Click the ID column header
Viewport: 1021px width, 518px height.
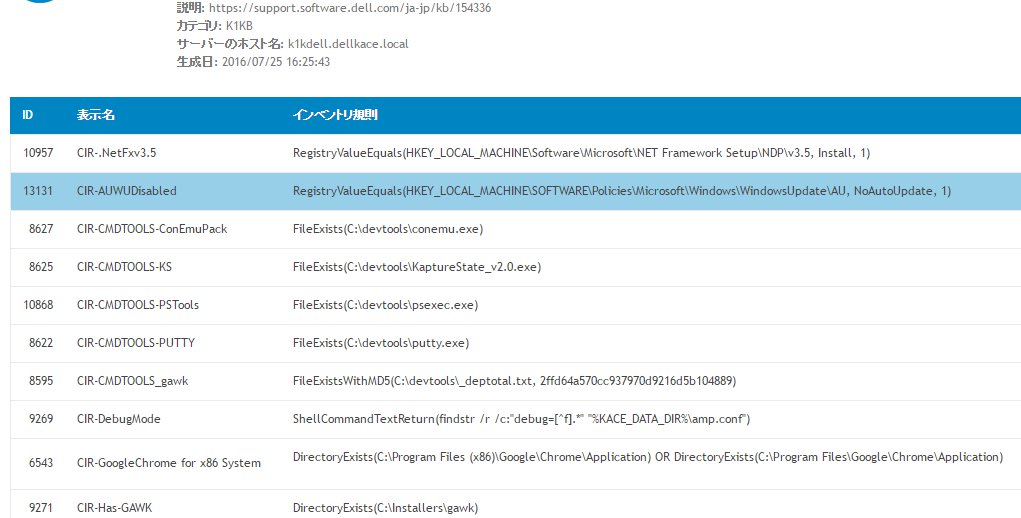27,115
